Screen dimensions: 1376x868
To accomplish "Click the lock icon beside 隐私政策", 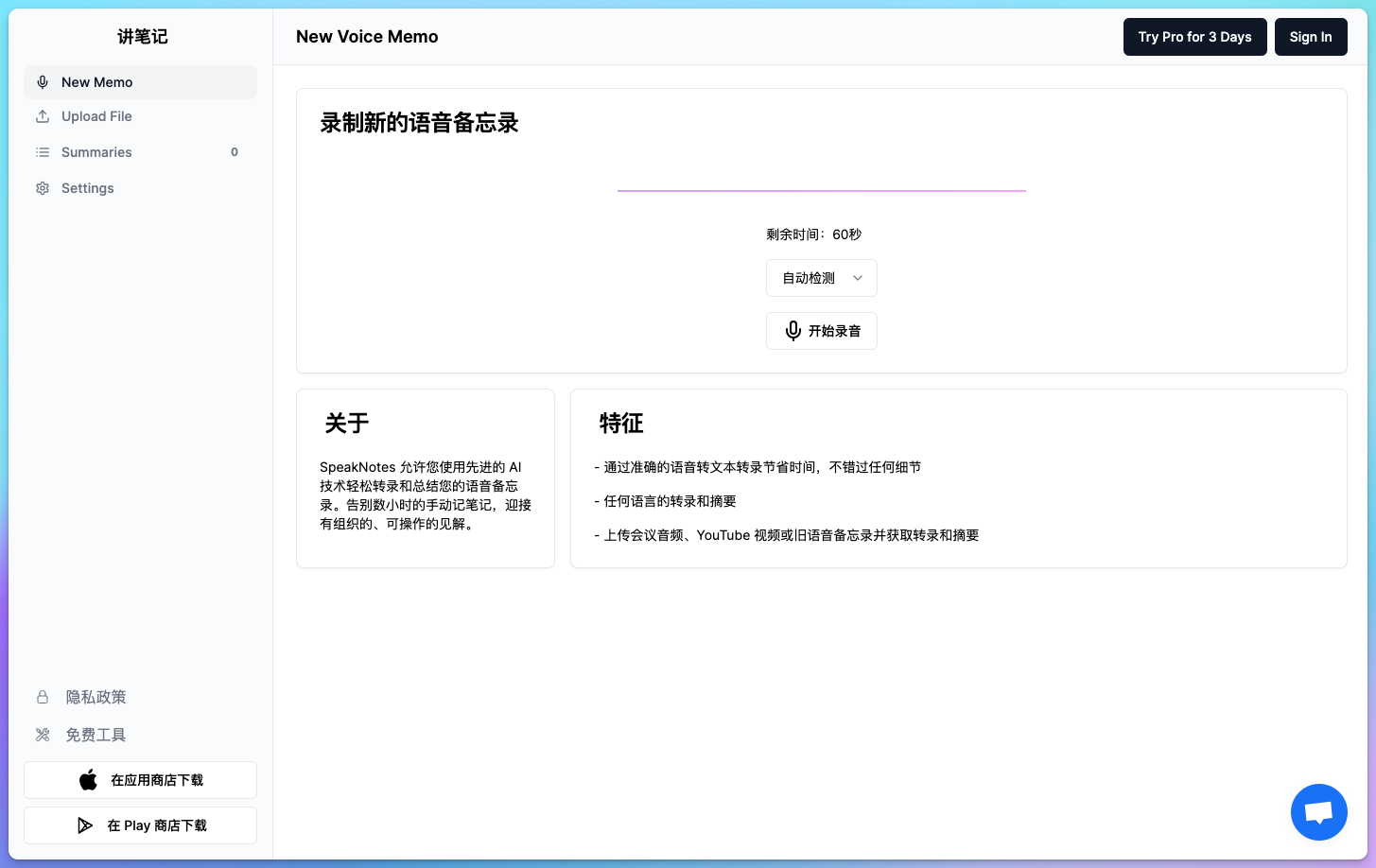I will [x=42, y=697].
